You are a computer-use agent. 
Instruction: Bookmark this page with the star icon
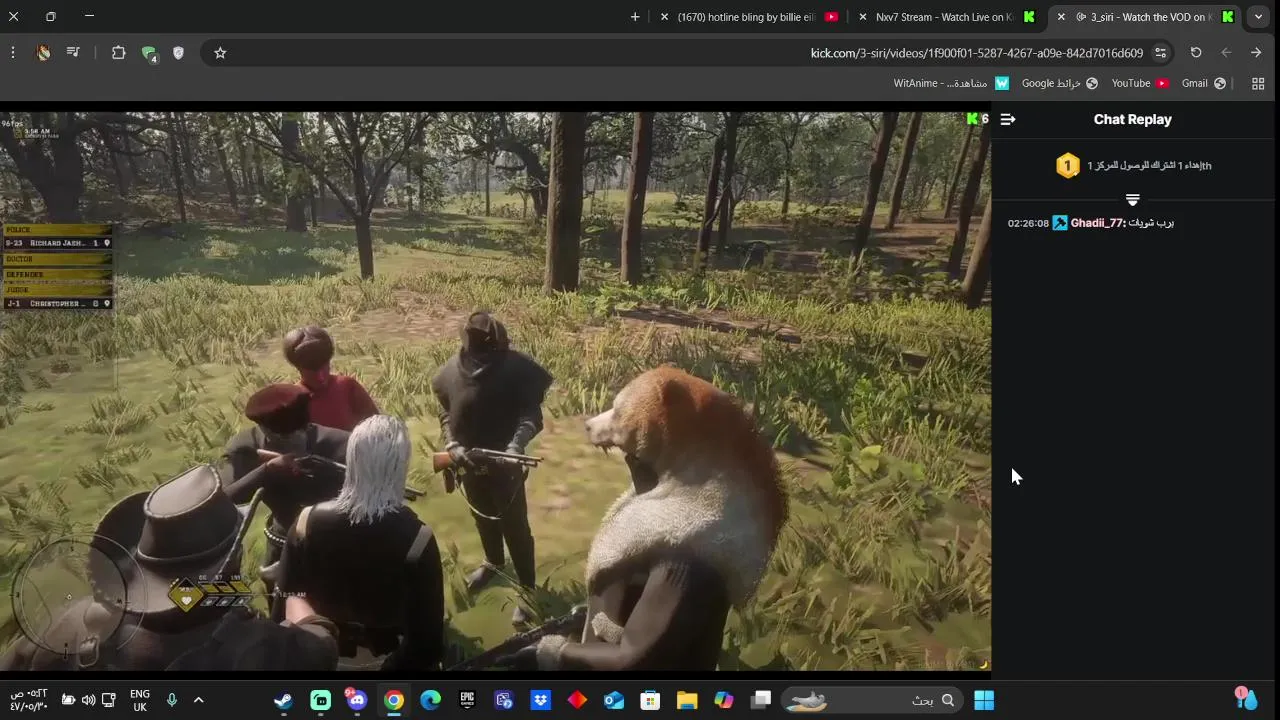click(x=220, y=53)
